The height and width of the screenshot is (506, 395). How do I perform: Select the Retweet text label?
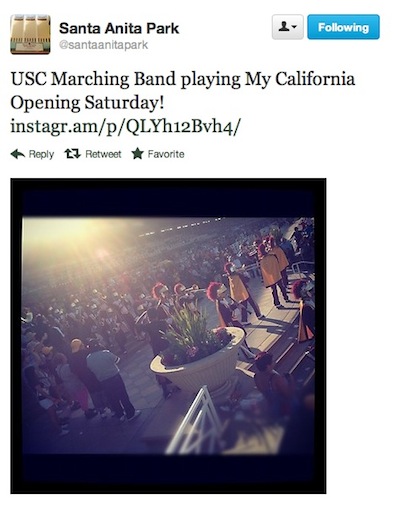point(103,154)
